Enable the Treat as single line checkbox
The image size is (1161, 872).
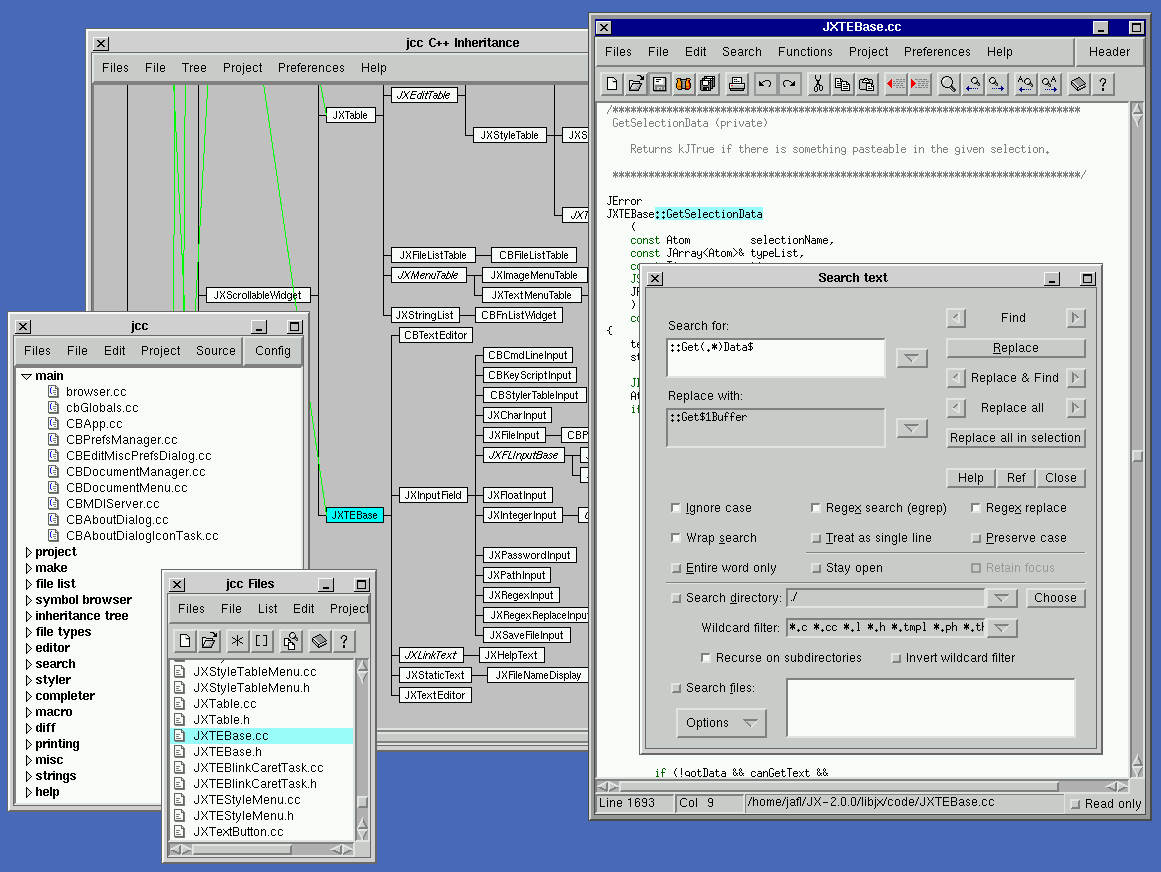click(815, 538)
